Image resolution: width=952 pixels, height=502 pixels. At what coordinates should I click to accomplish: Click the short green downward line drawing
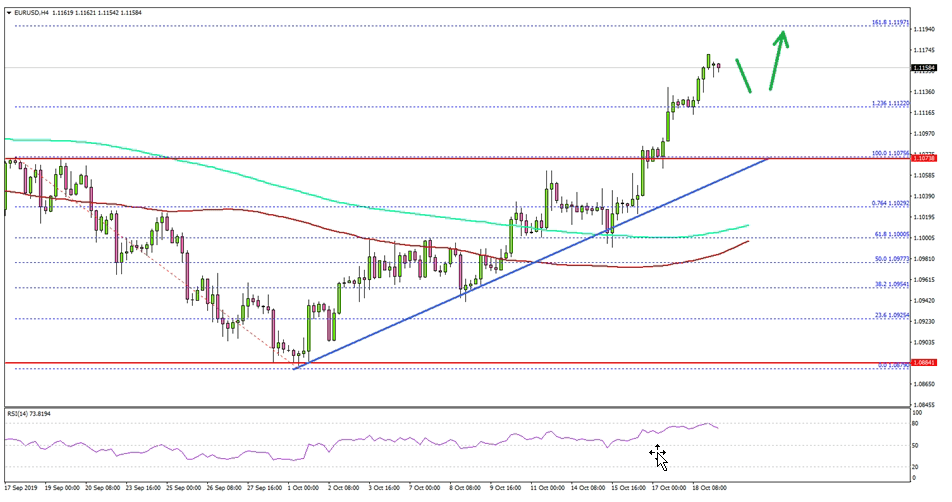[743, 75]
